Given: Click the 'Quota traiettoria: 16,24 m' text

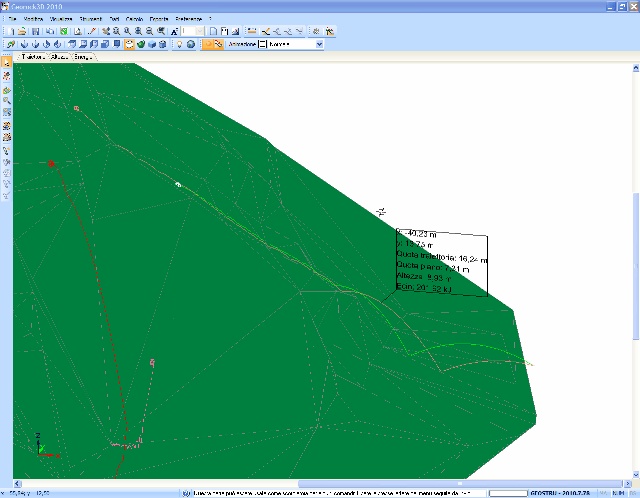Looking at the screenshot, I should [x=442, y=257].
